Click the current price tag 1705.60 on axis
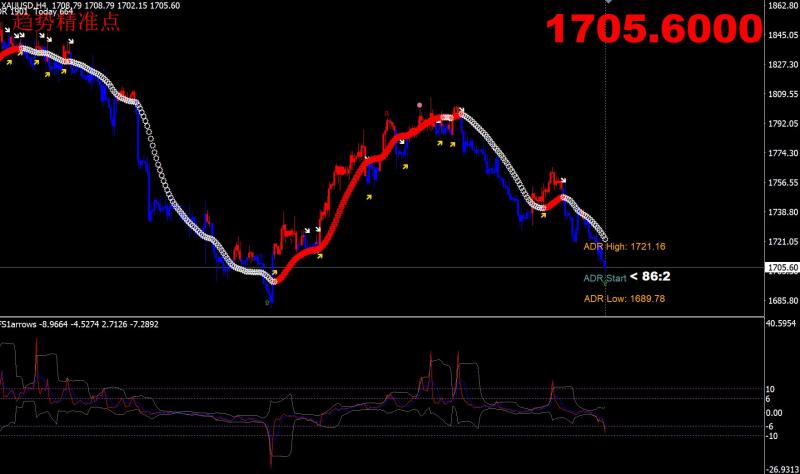Viewport: 800px width, 474px height. [779, 268]
